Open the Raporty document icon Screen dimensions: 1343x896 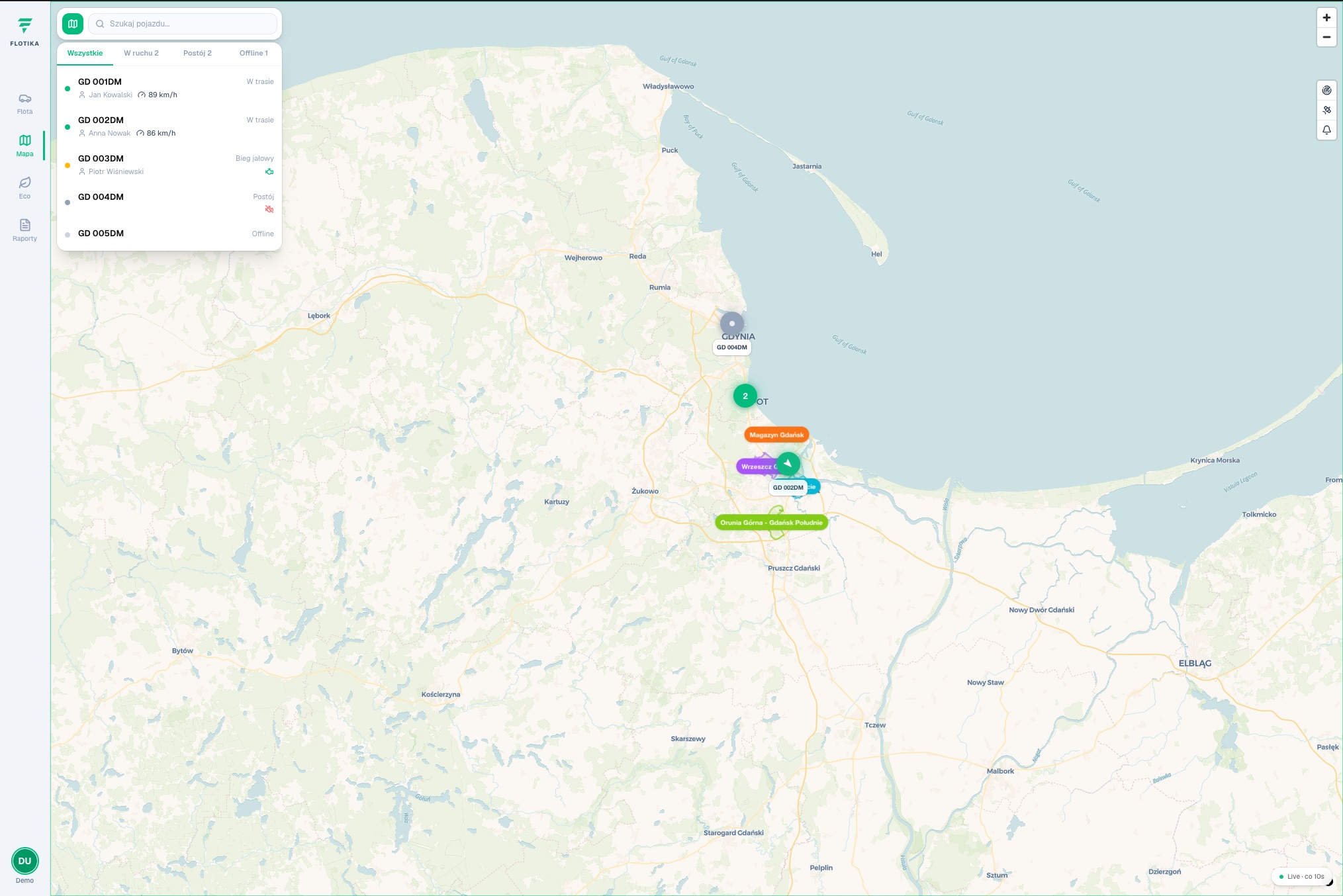tap(24, 230)
